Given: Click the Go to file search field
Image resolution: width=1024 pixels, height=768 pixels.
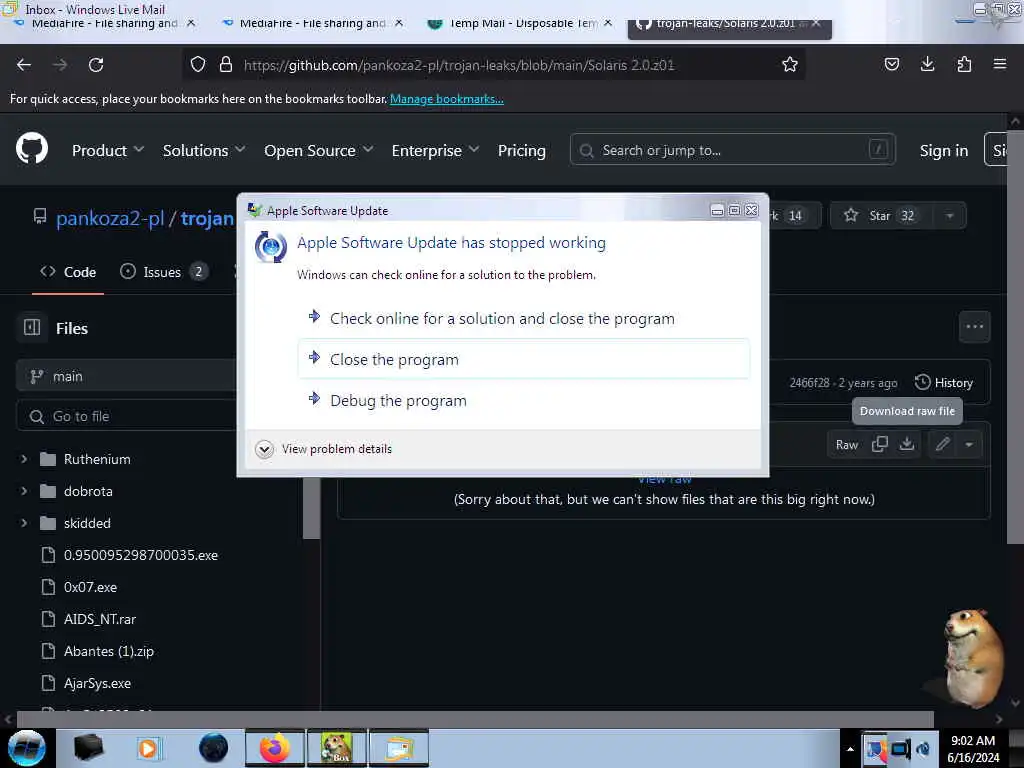Looking at the screenshot, I should pos(127,416).
